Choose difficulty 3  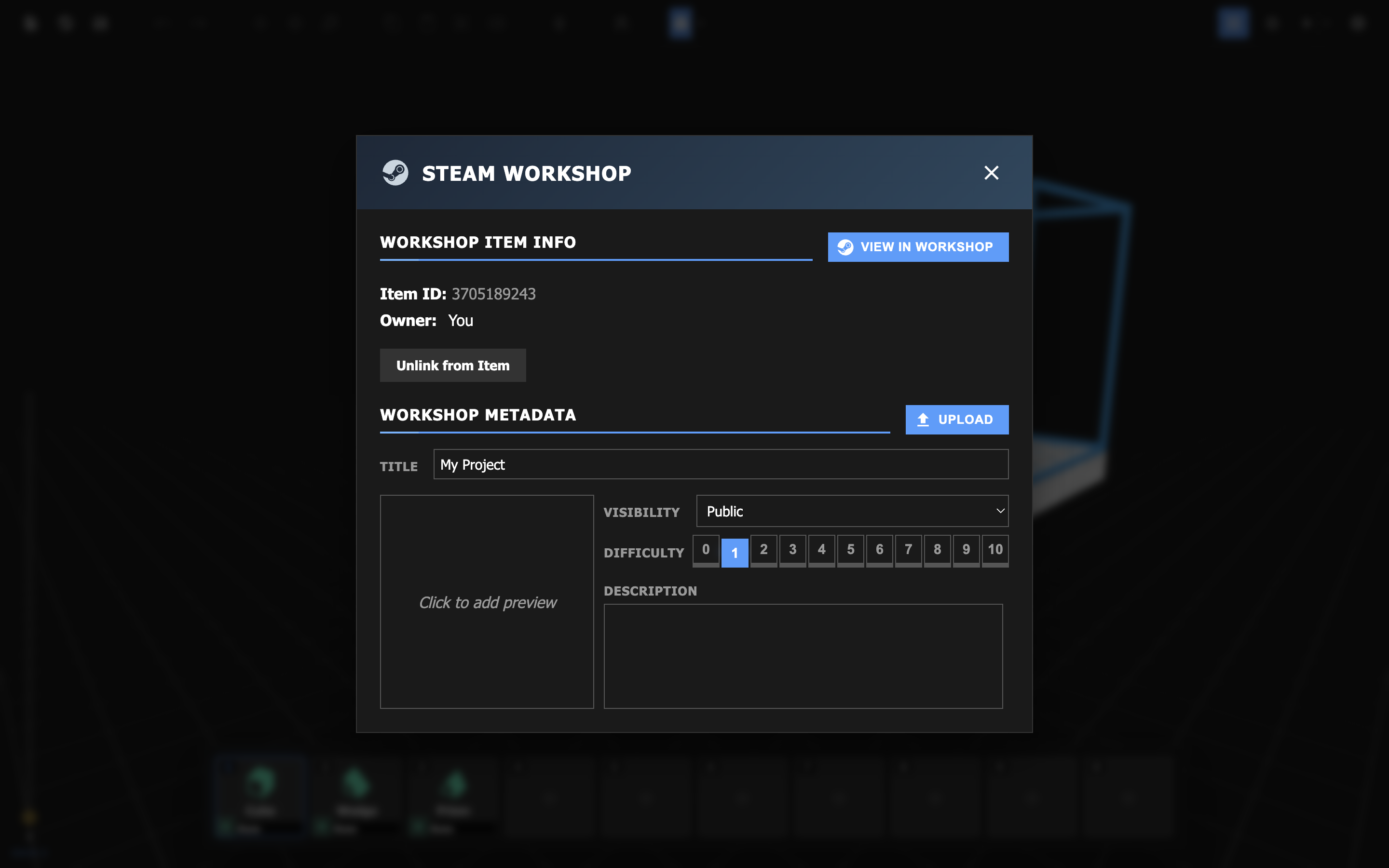click(793, 551)
